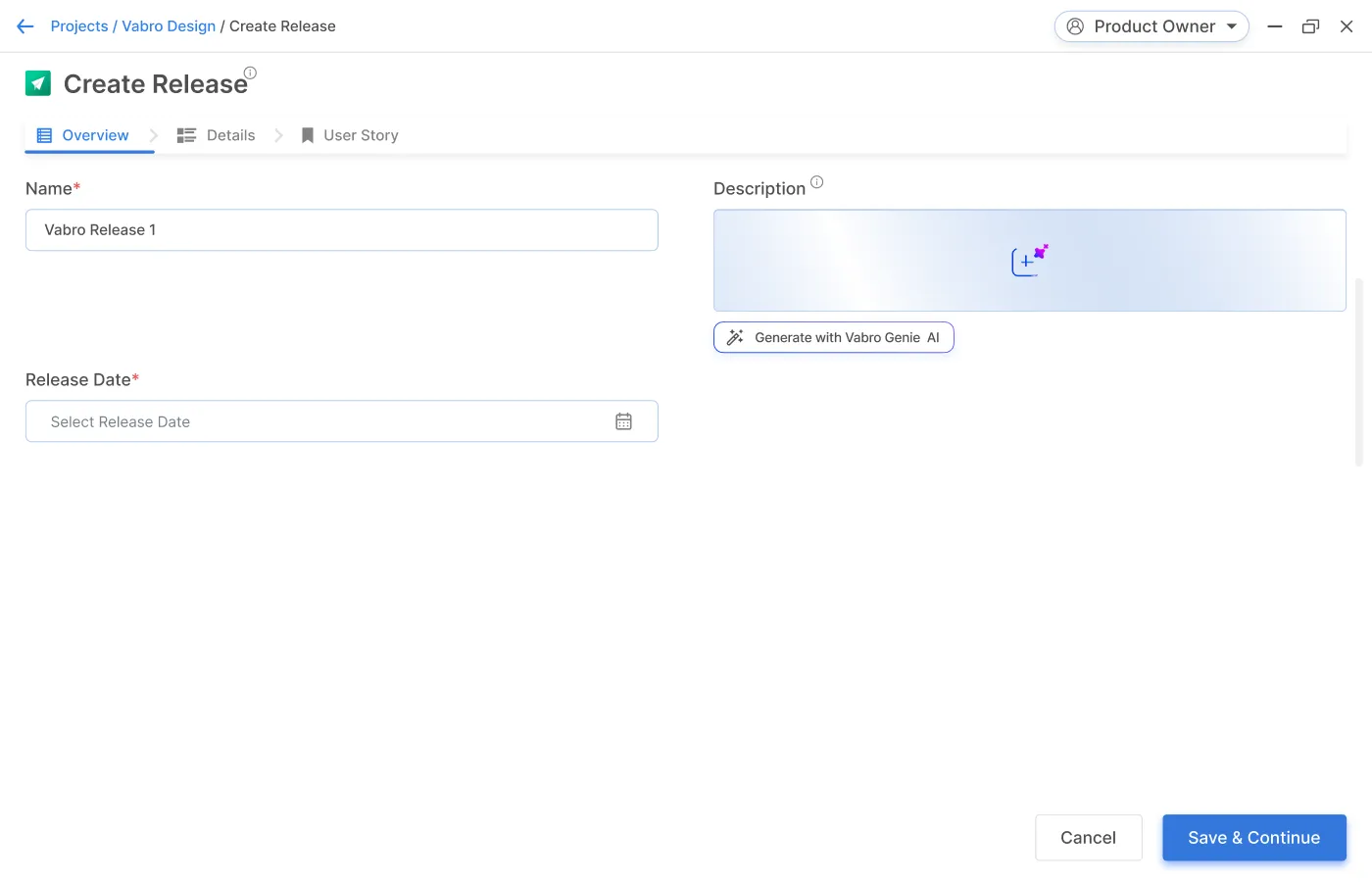Viewport: 1372px width, 882px height.
Task: Generate description with Vabro Genie AI
Action: pyautogui.click(x=833, y=337)
